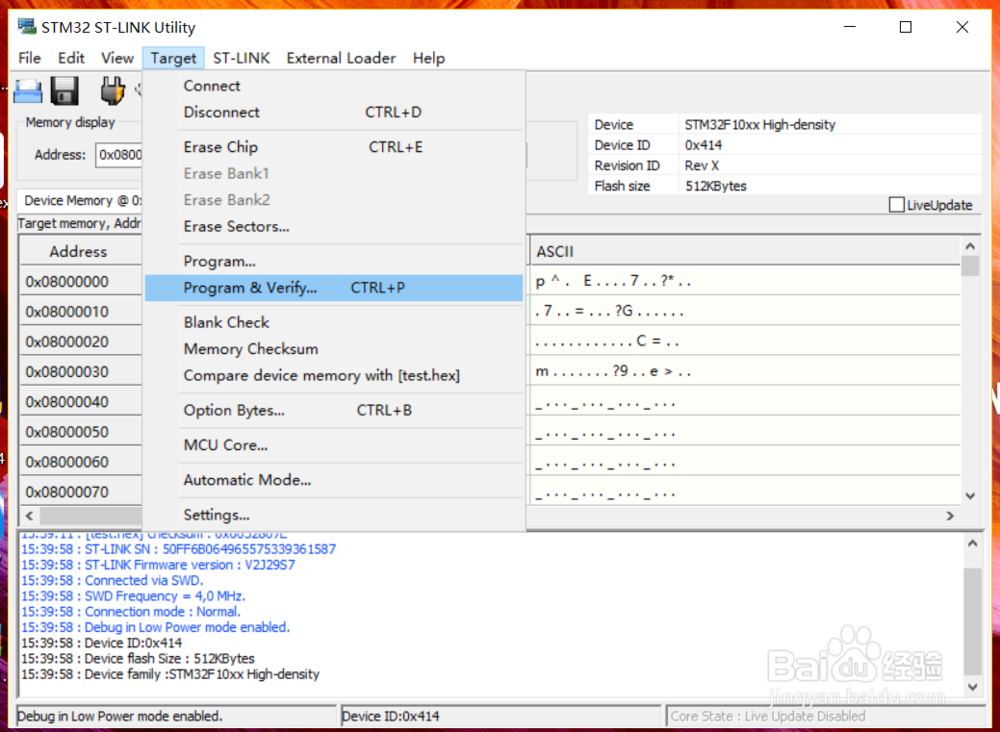
Task: Open the View menu
Action: pyautogui.click(x=117, y=58)
